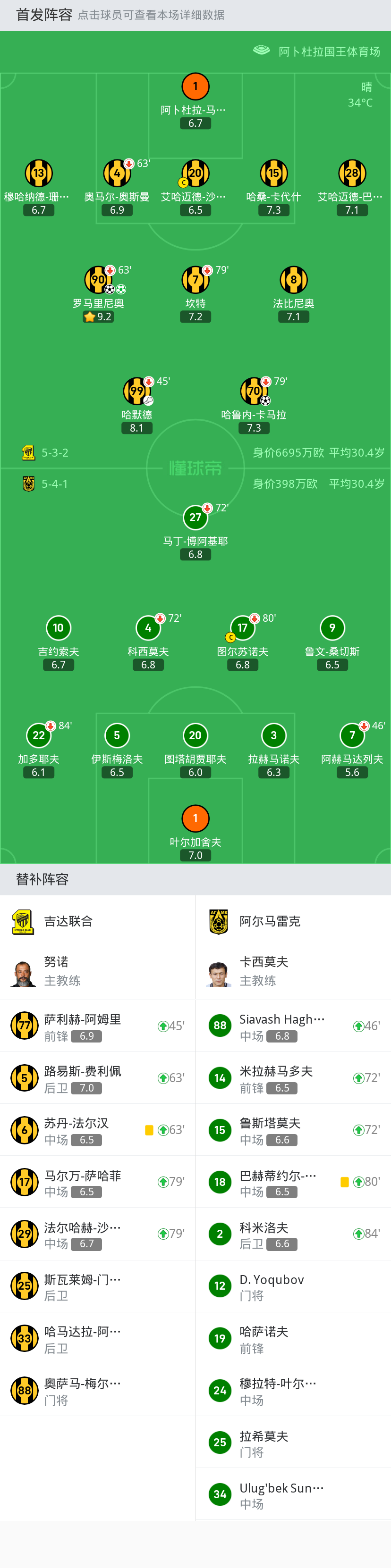The width and height of the screenshot is (391, 1568).
Task: Select midfielder 坎特 on the pitch
Action: [x=195, y=280]
